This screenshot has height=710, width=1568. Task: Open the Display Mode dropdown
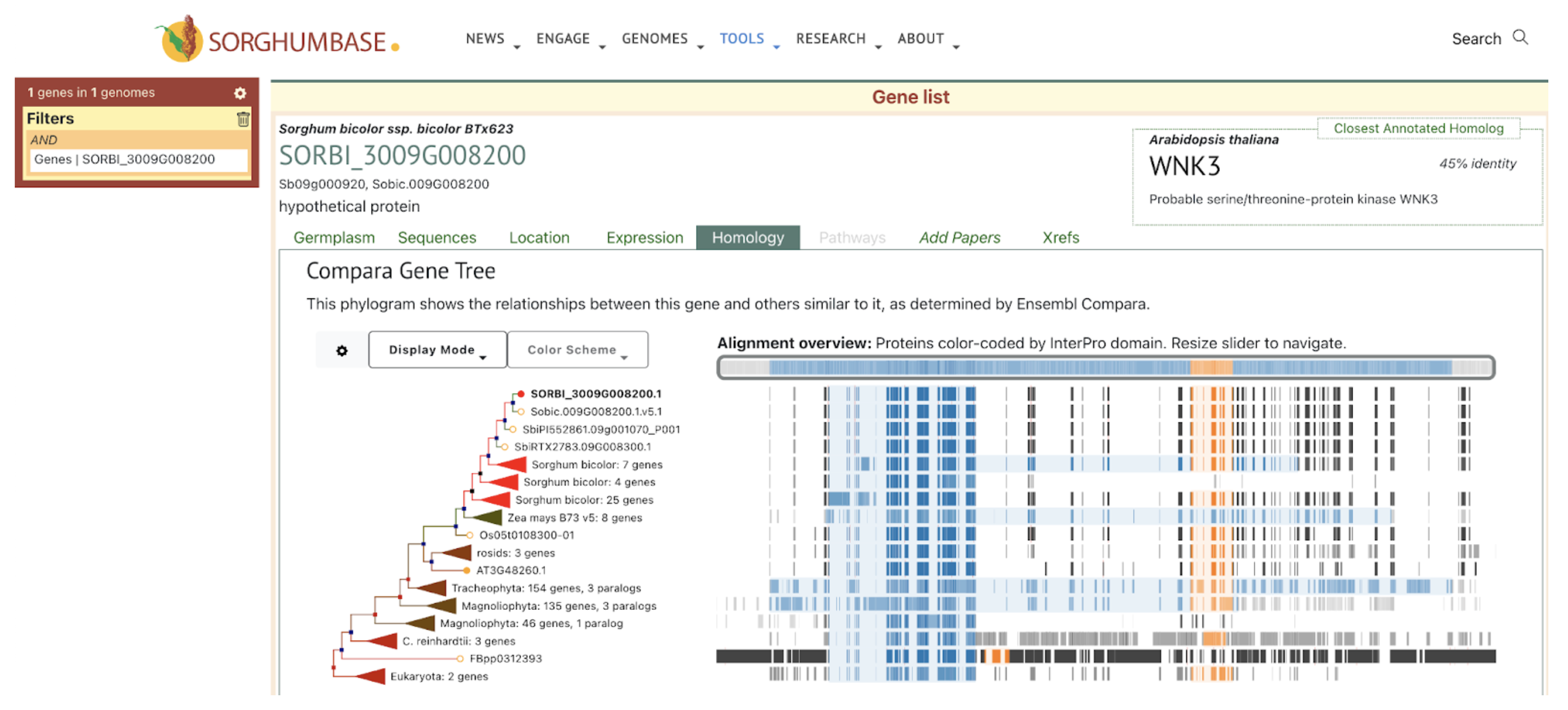point(437,350)
